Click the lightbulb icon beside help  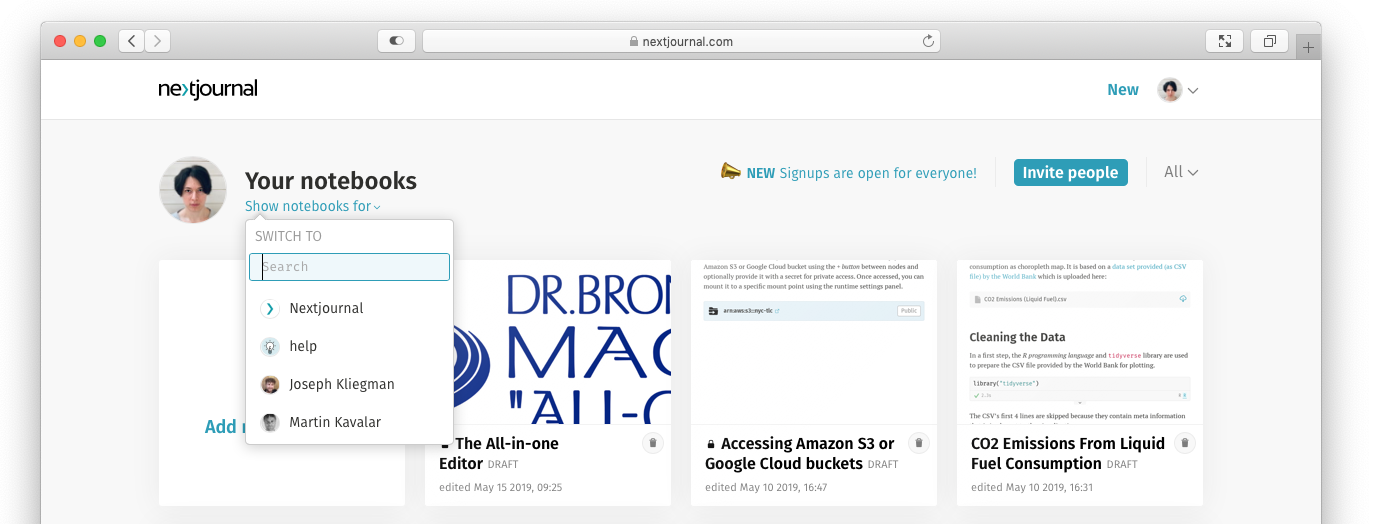(x=270, y=347)
